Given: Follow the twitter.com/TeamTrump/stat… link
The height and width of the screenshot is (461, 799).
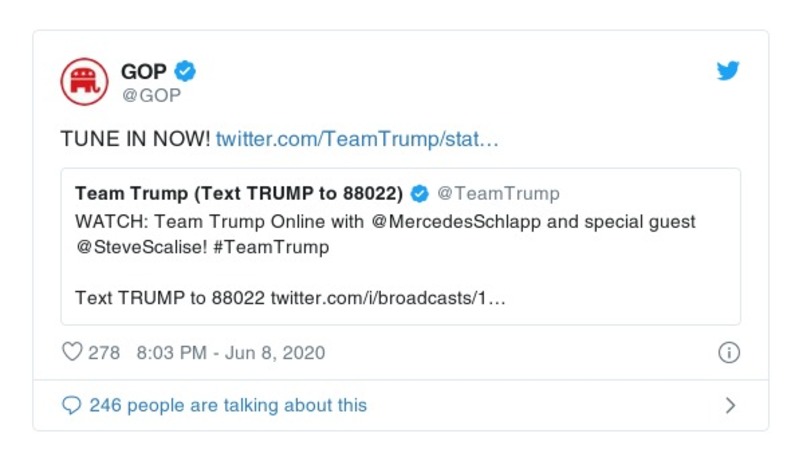Looking at the screenshot, I should pos(357,139).
